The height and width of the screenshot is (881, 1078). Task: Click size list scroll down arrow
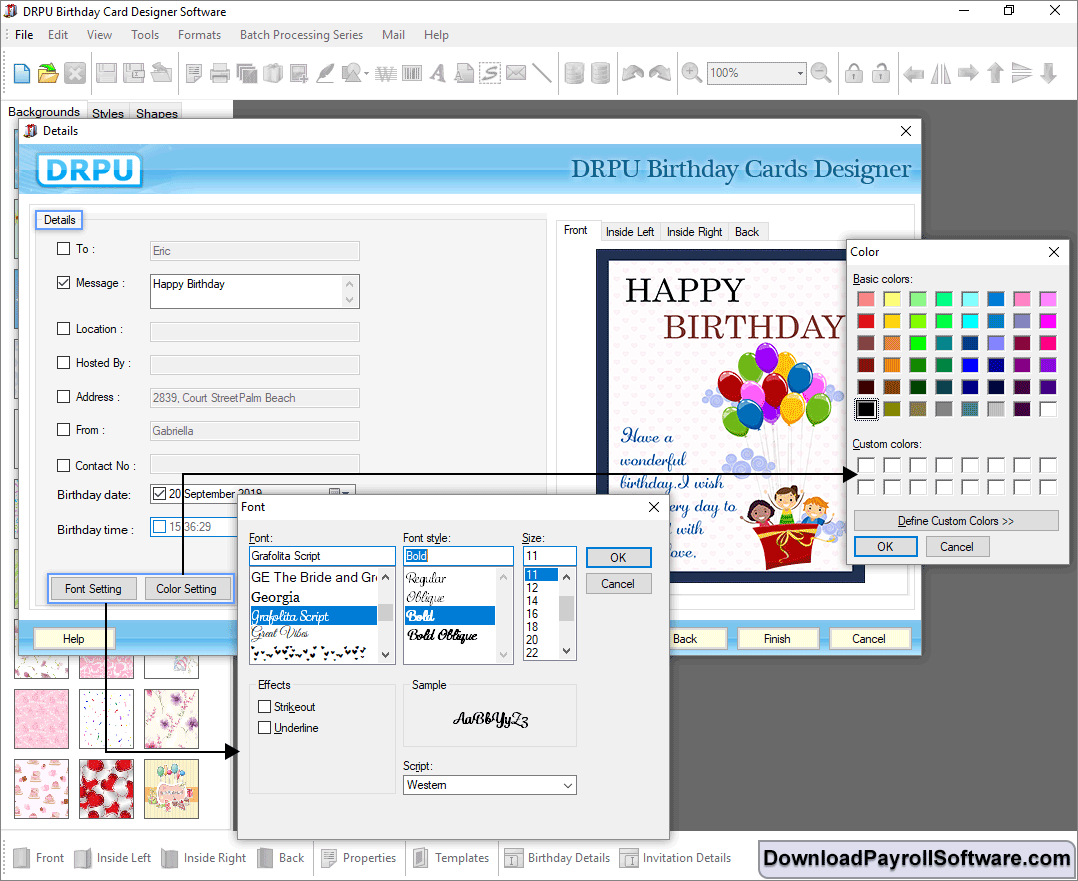coord(566,651)
